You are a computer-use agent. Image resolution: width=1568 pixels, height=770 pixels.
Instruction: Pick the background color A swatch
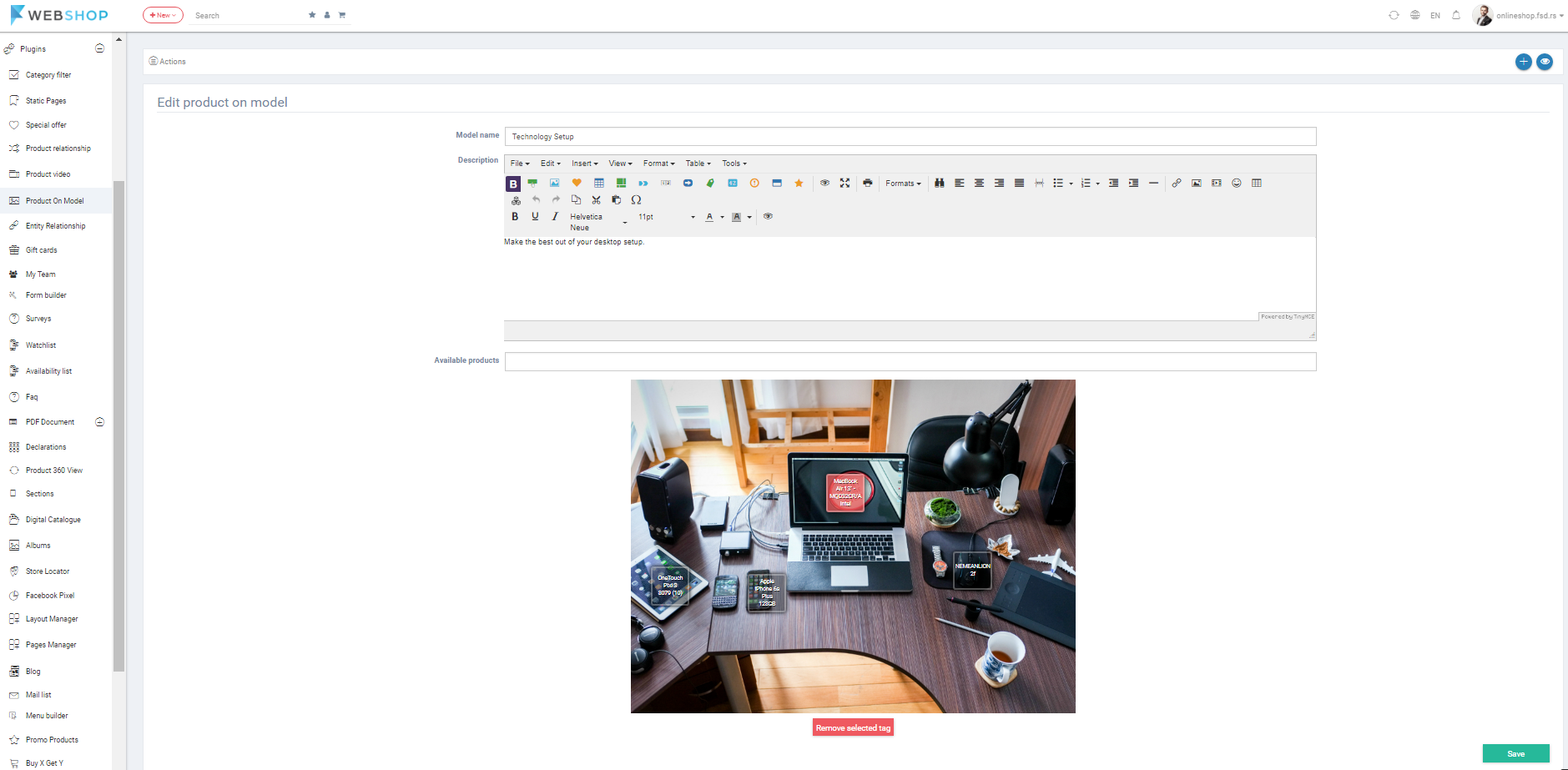tap(736, 217)
